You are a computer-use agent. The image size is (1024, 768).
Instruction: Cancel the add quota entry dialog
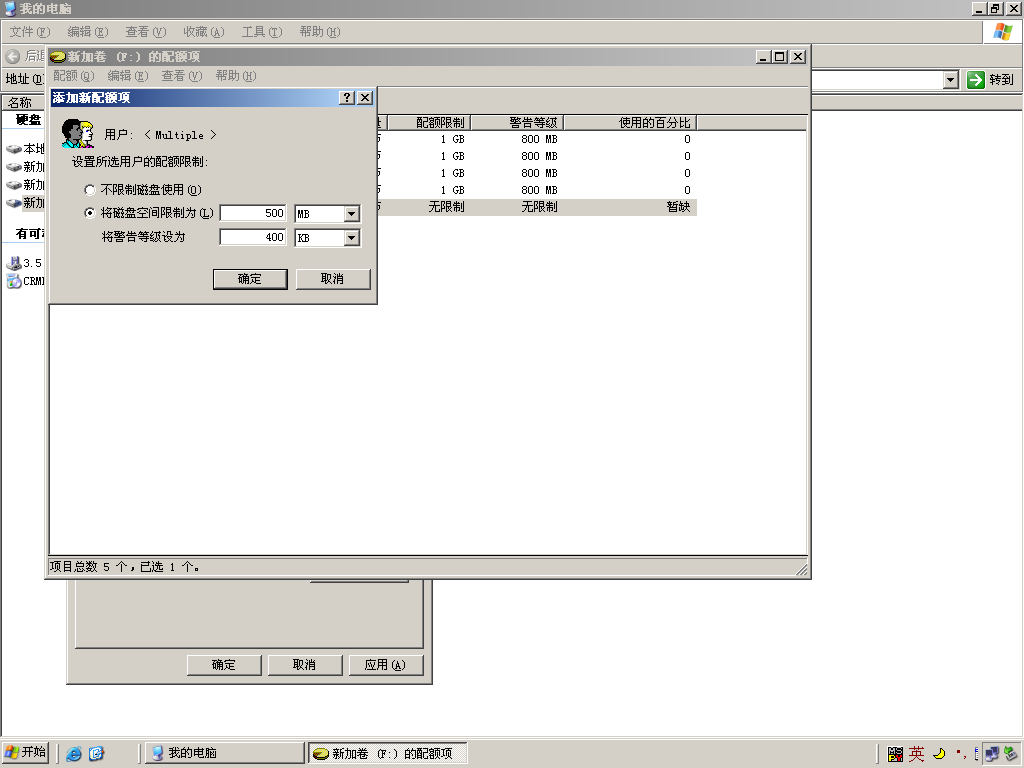[x=333, y=279]
